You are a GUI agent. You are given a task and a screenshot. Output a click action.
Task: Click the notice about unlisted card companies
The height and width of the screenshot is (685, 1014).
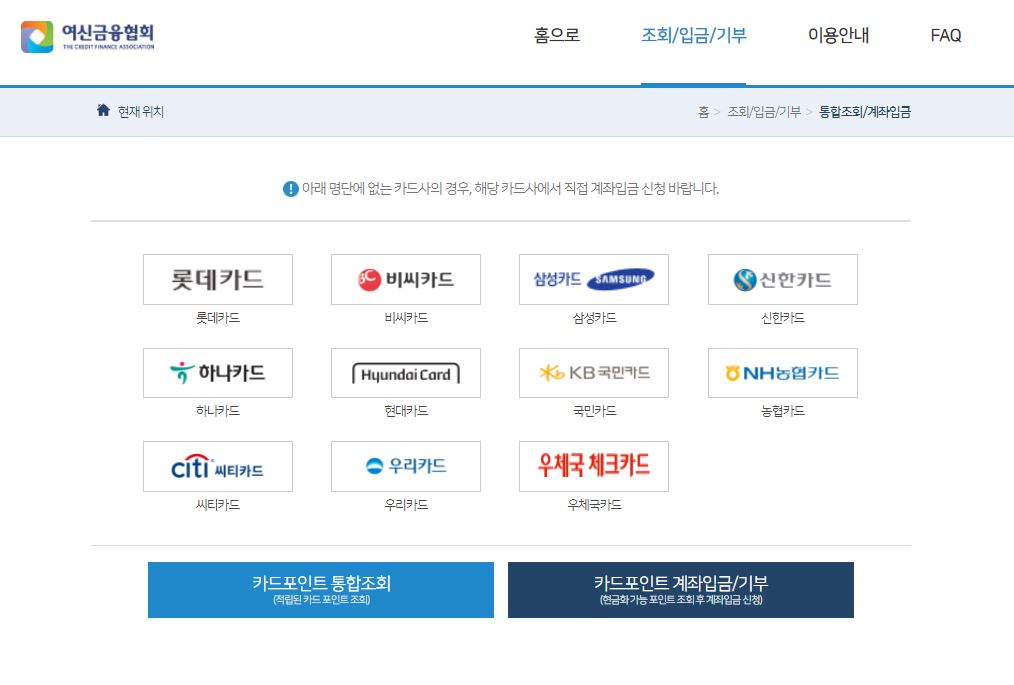(510, 189)
